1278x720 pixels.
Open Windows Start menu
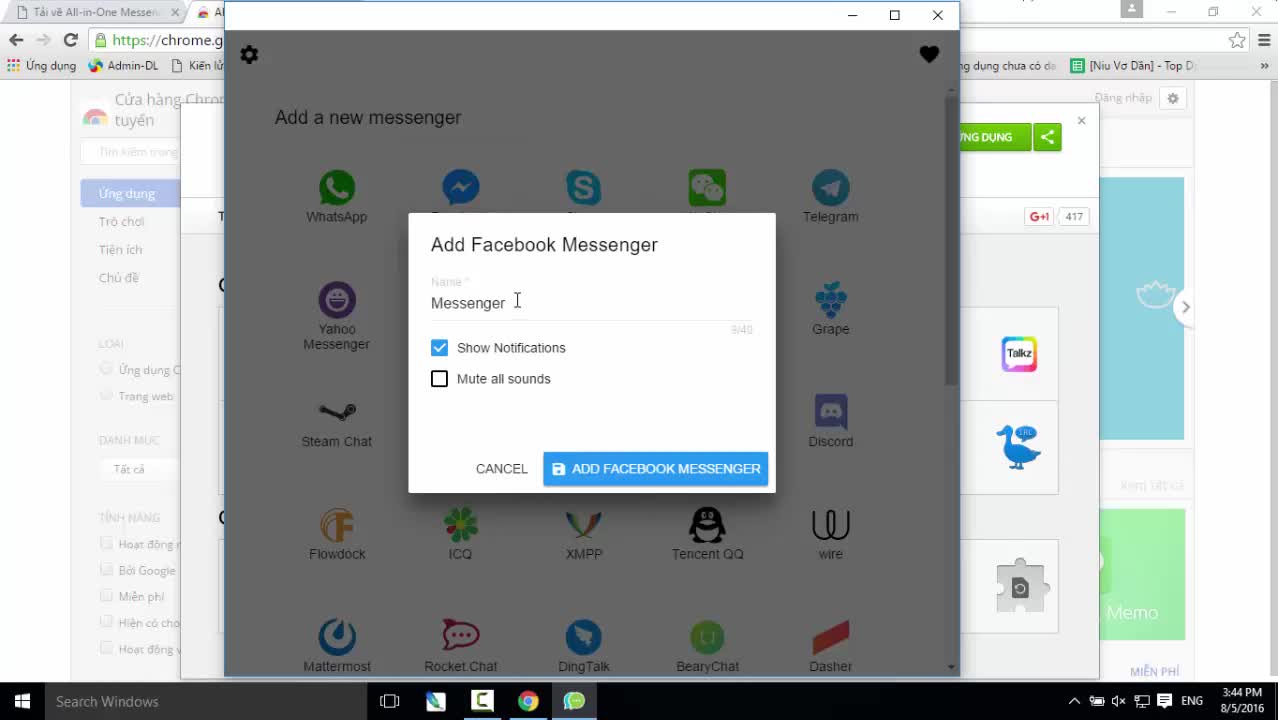[x=22, y=701]
